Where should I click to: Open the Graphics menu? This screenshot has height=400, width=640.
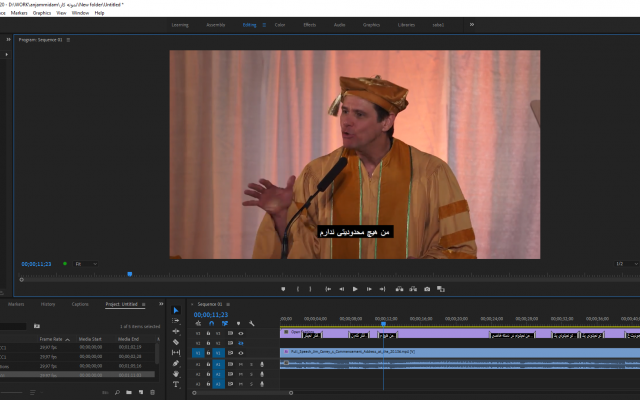point(42,13)
